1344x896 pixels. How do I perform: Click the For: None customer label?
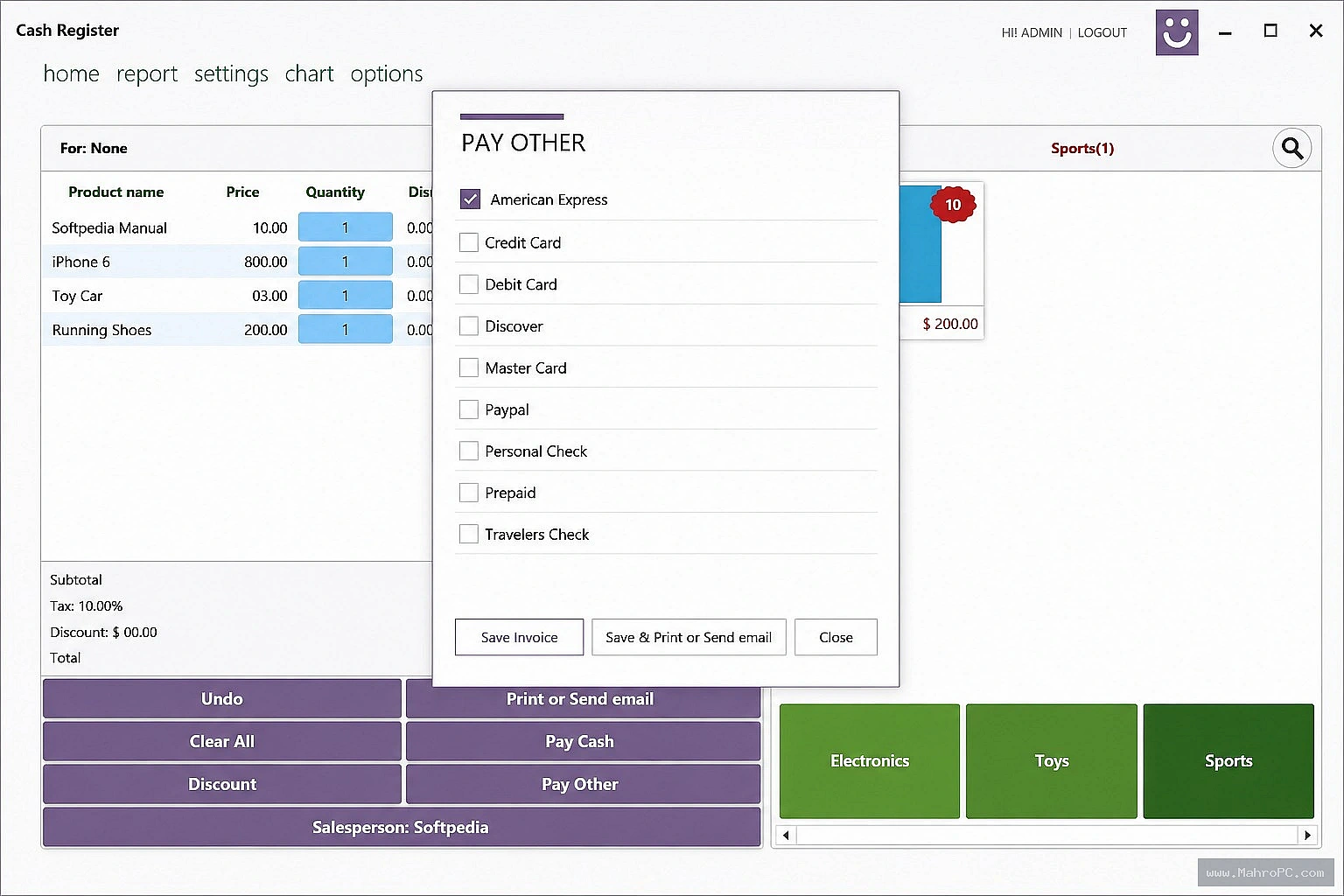coord(94,148)
